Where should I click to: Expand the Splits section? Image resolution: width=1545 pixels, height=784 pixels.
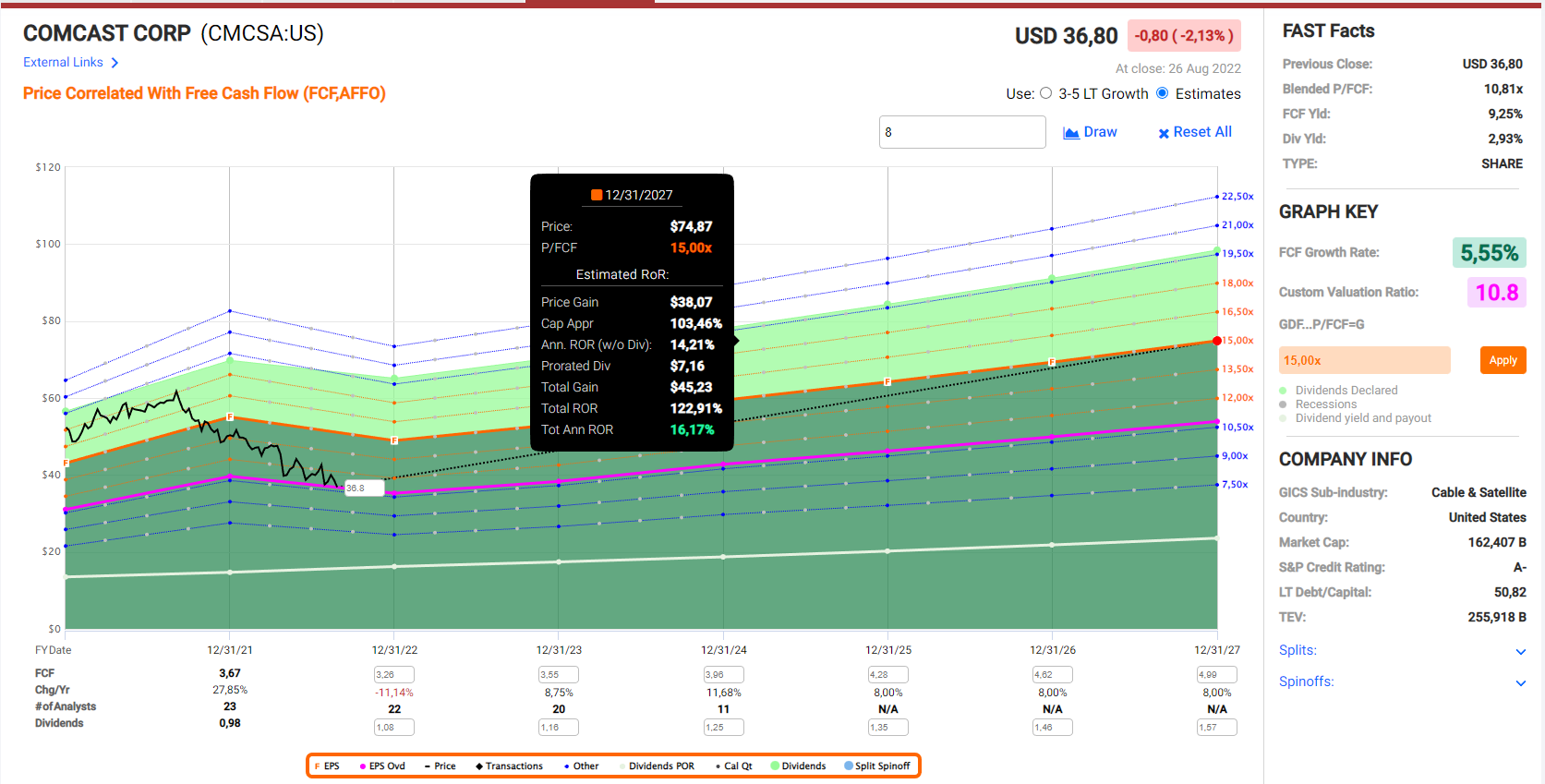coord(1520,652)
